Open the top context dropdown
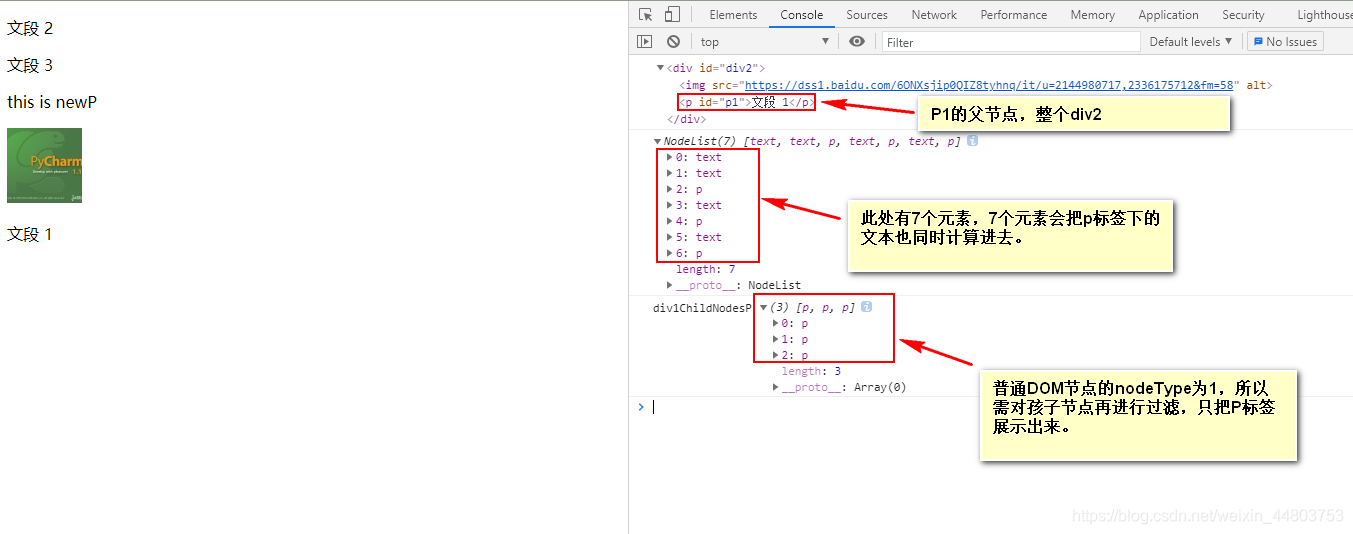Viewport: 1353px width, 534px height. point(765,41)
